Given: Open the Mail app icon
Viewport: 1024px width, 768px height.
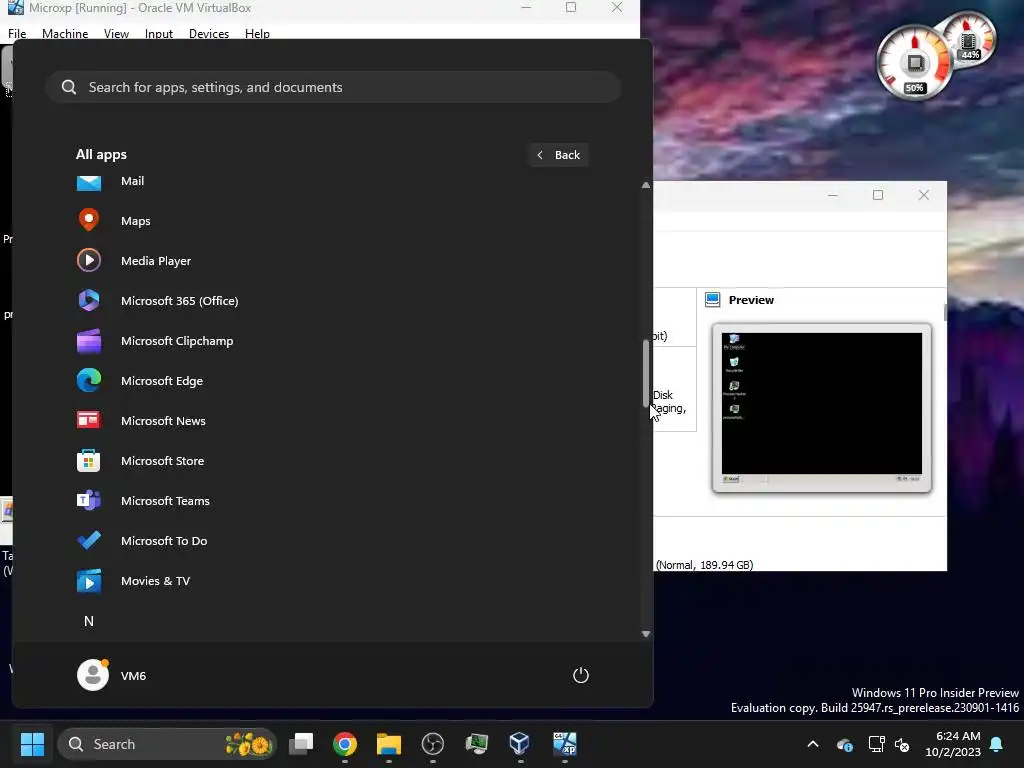Looking at the screenshot, I should [89, 182].
